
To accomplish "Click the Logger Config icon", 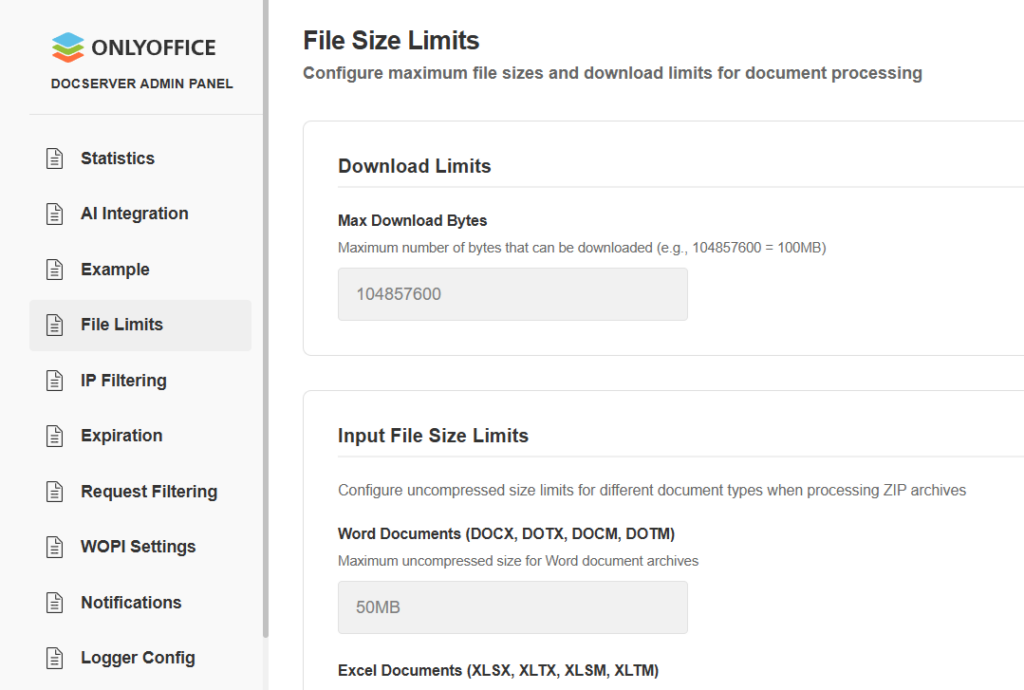I will 55,658.
